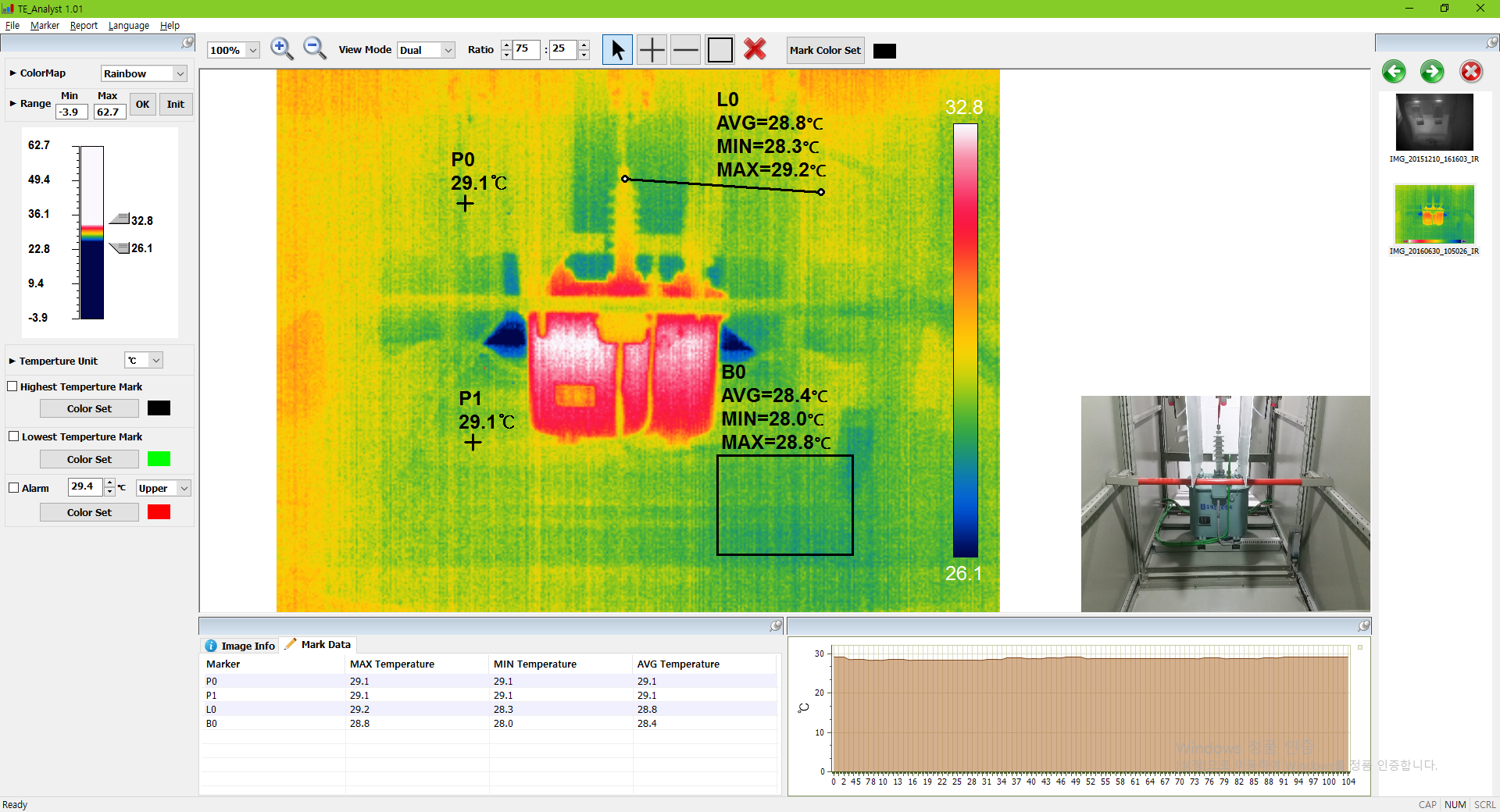
Task: Enable the Highest Temperature Mark checkbox
Action: click(x=12, y=386)
